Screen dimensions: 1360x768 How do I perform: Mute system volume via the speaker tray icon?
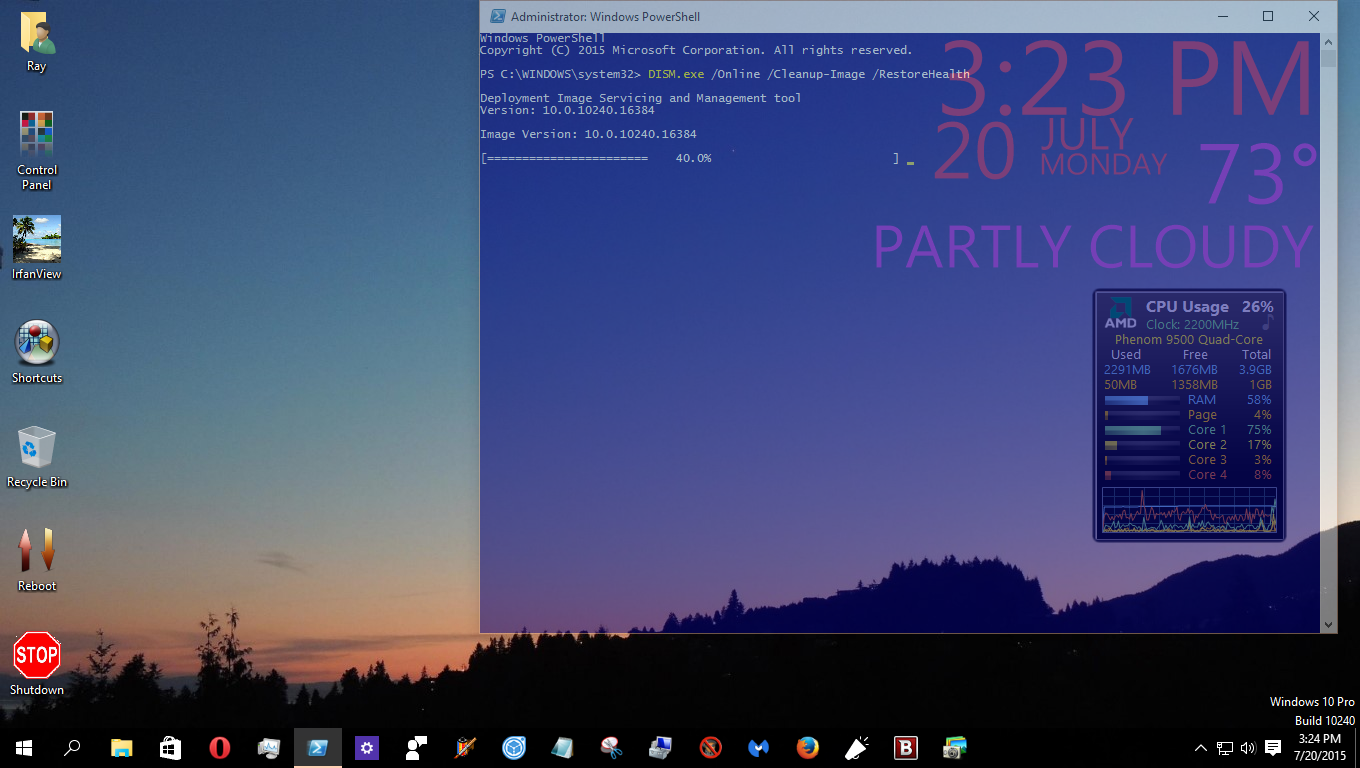(1247, 747)
